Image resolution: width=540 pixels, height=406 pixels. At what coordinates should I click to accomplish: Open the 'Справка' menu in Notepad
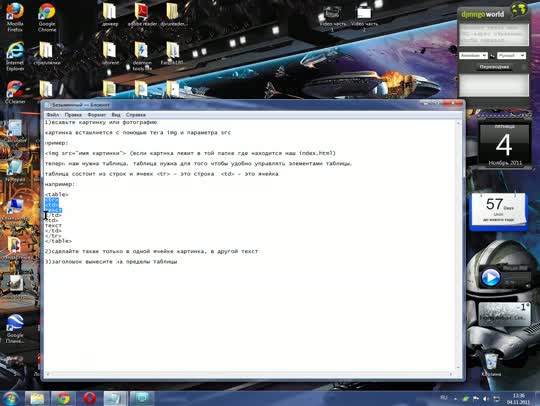136,115
